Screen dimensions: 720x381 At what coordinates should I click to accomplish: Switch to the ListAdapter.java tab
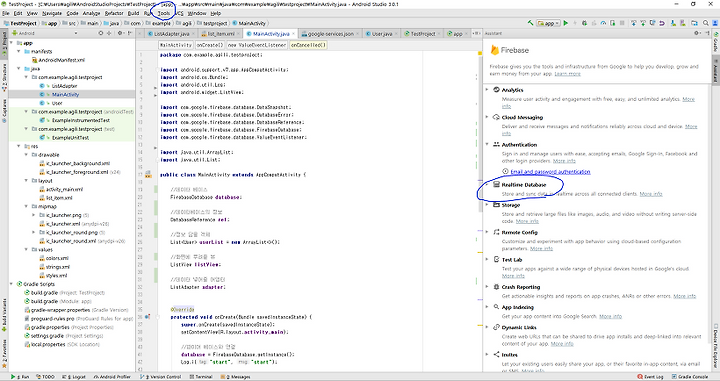[171, 34]
